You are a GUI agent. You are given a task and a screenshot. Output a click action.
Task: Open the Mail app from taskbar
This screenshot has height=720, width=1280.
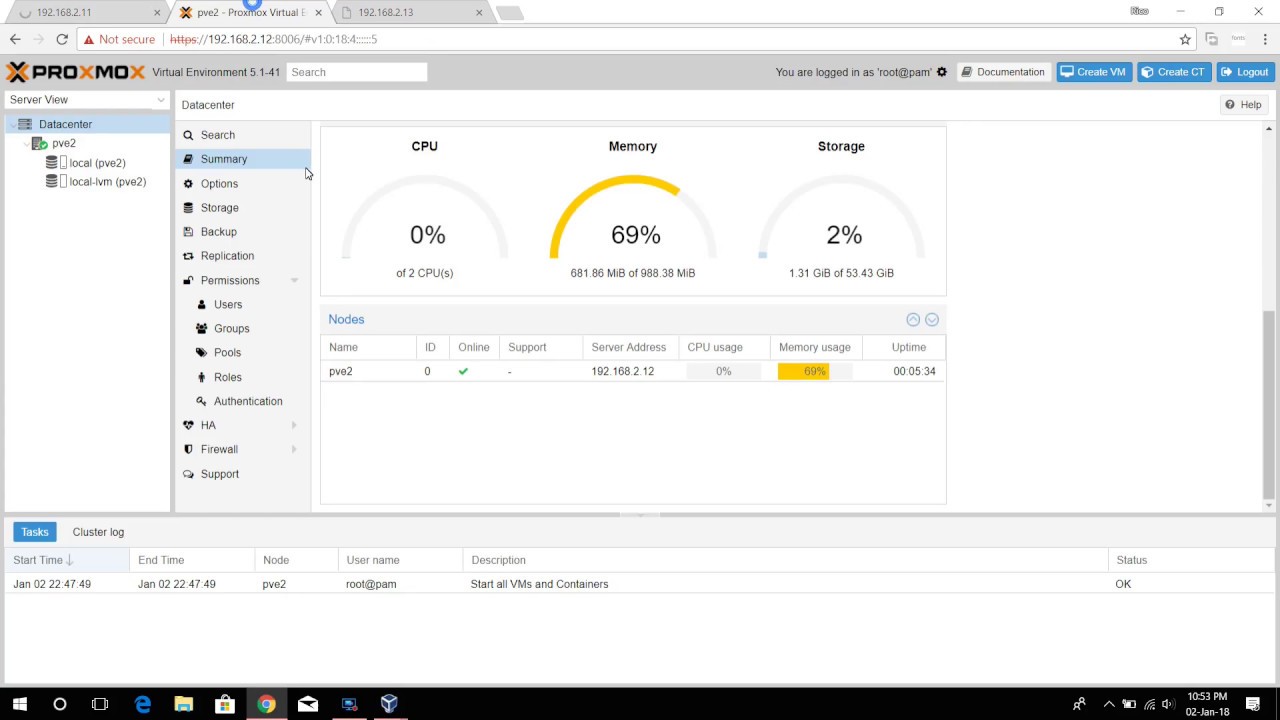click(307, 704)
